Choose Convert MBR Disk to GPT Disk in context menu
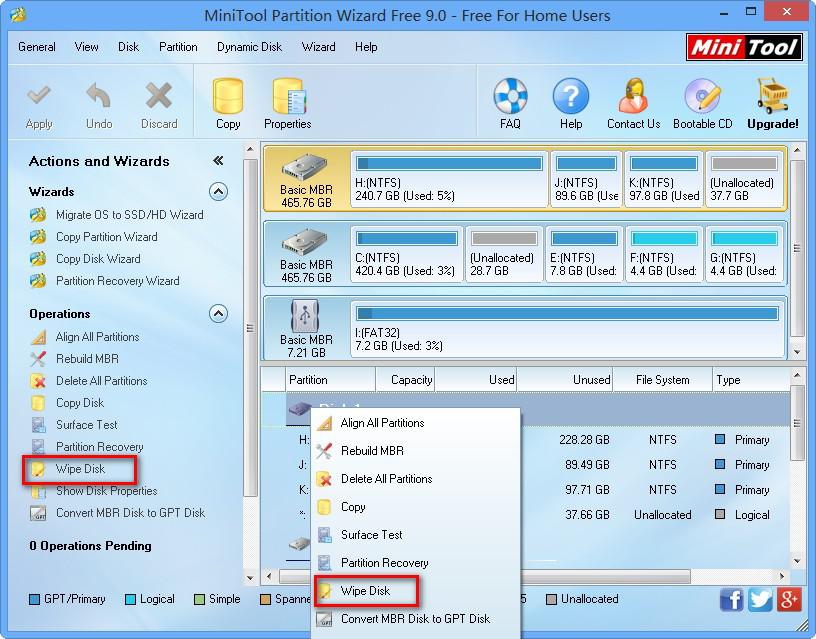Image resolution: width=816 pixels, height=639 pixels. (415, 619)
